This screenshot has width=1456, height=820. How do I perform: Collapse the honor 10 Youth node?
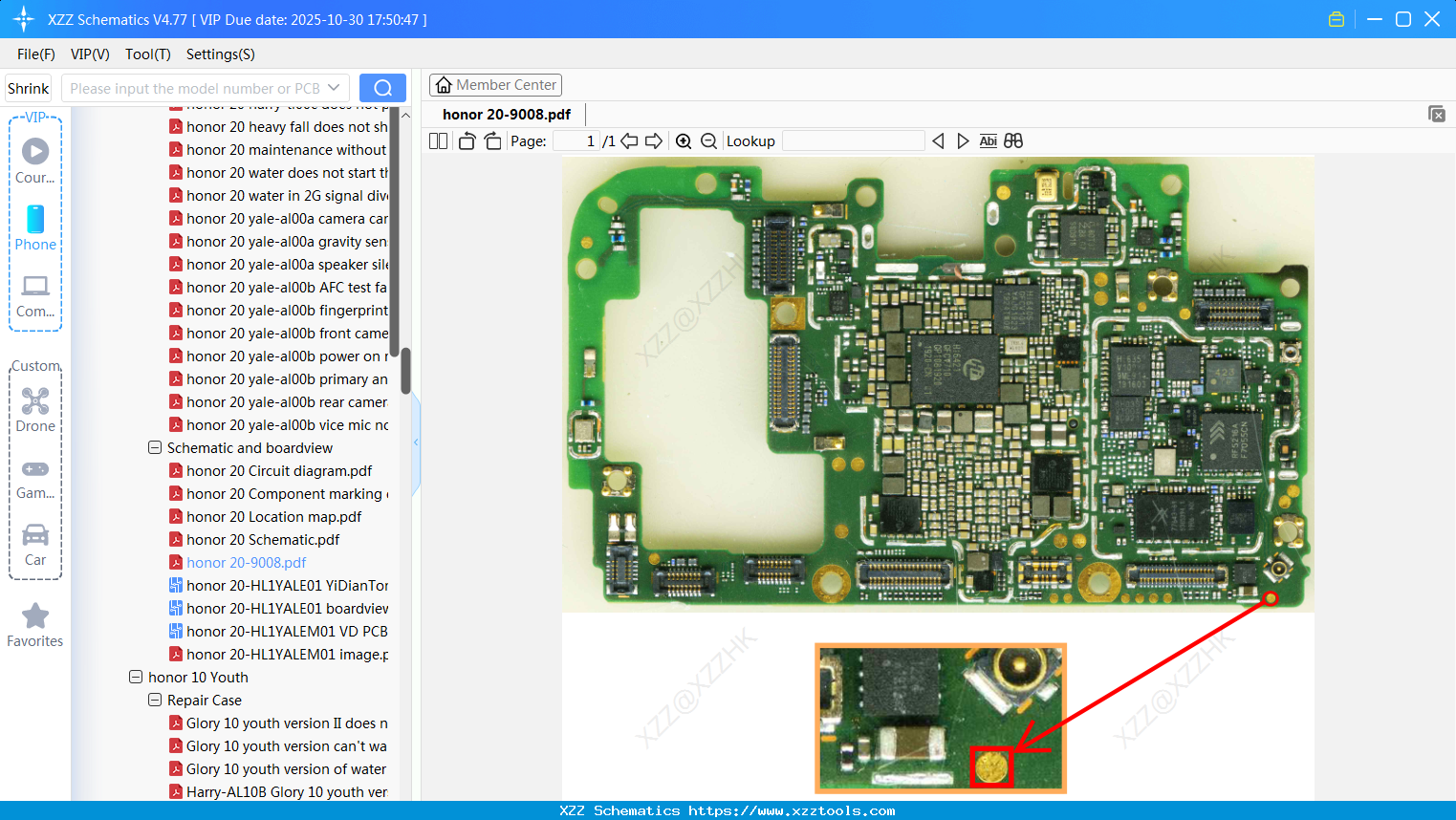coord(135,677)
